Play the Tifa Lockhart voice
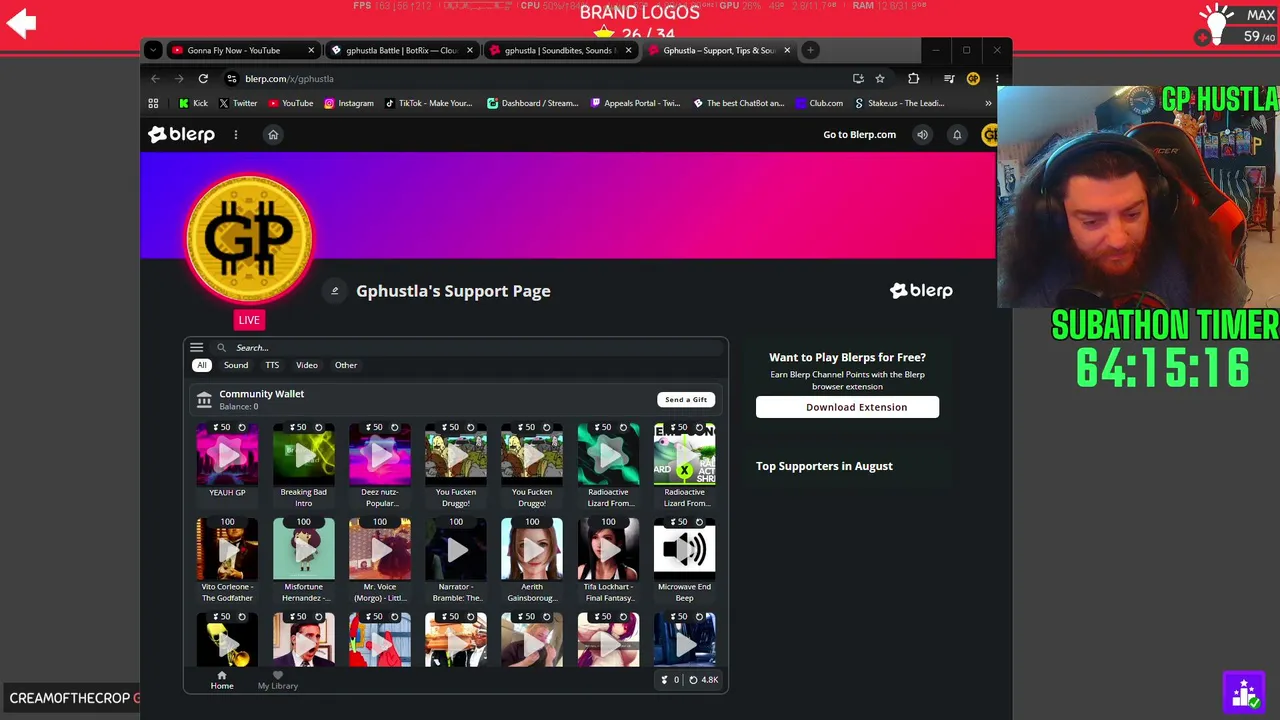1280x720 pixels. coord(608,550)
